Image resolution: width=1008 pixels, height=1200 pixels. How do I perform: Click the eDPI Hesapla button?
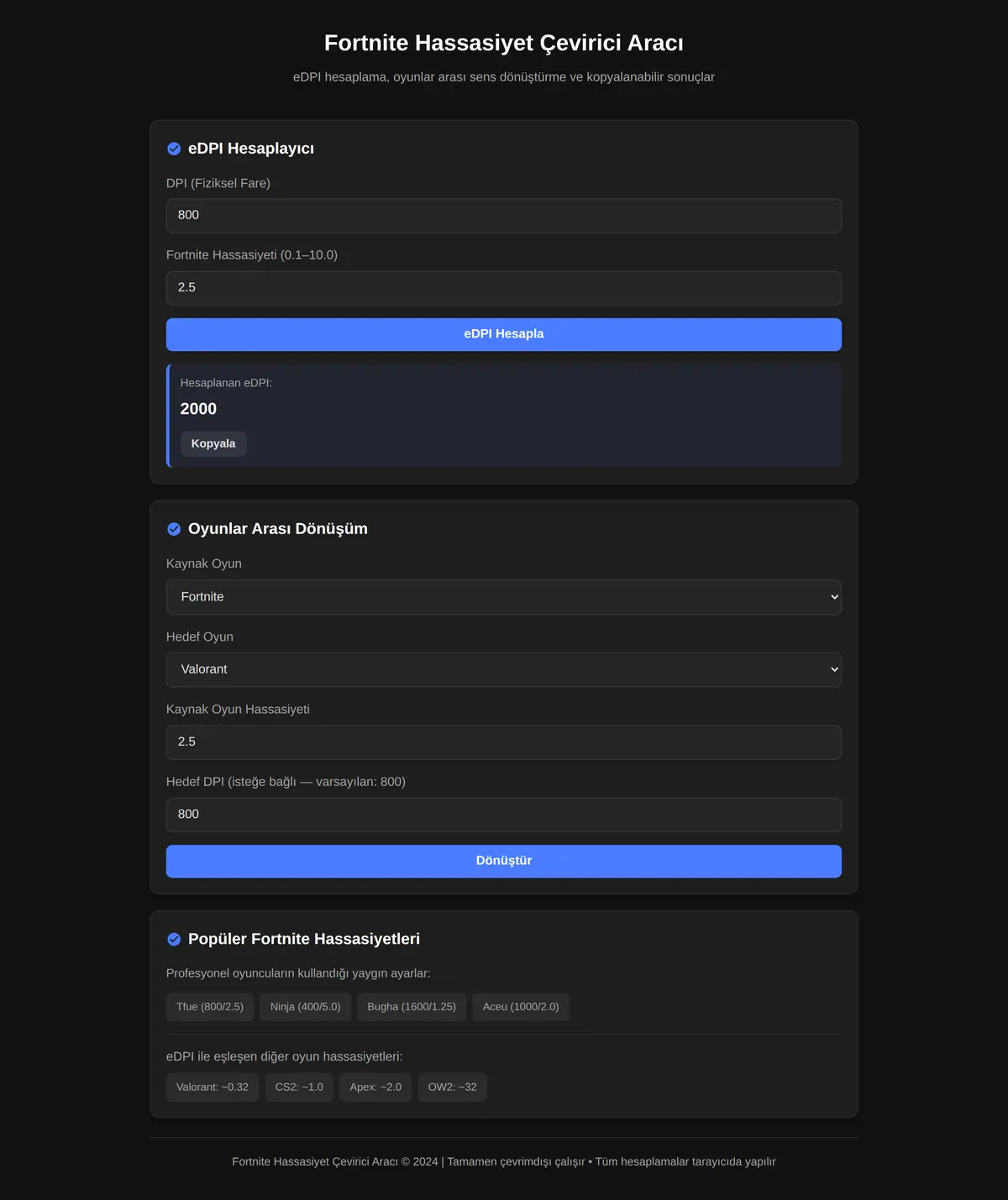[504, 334]
